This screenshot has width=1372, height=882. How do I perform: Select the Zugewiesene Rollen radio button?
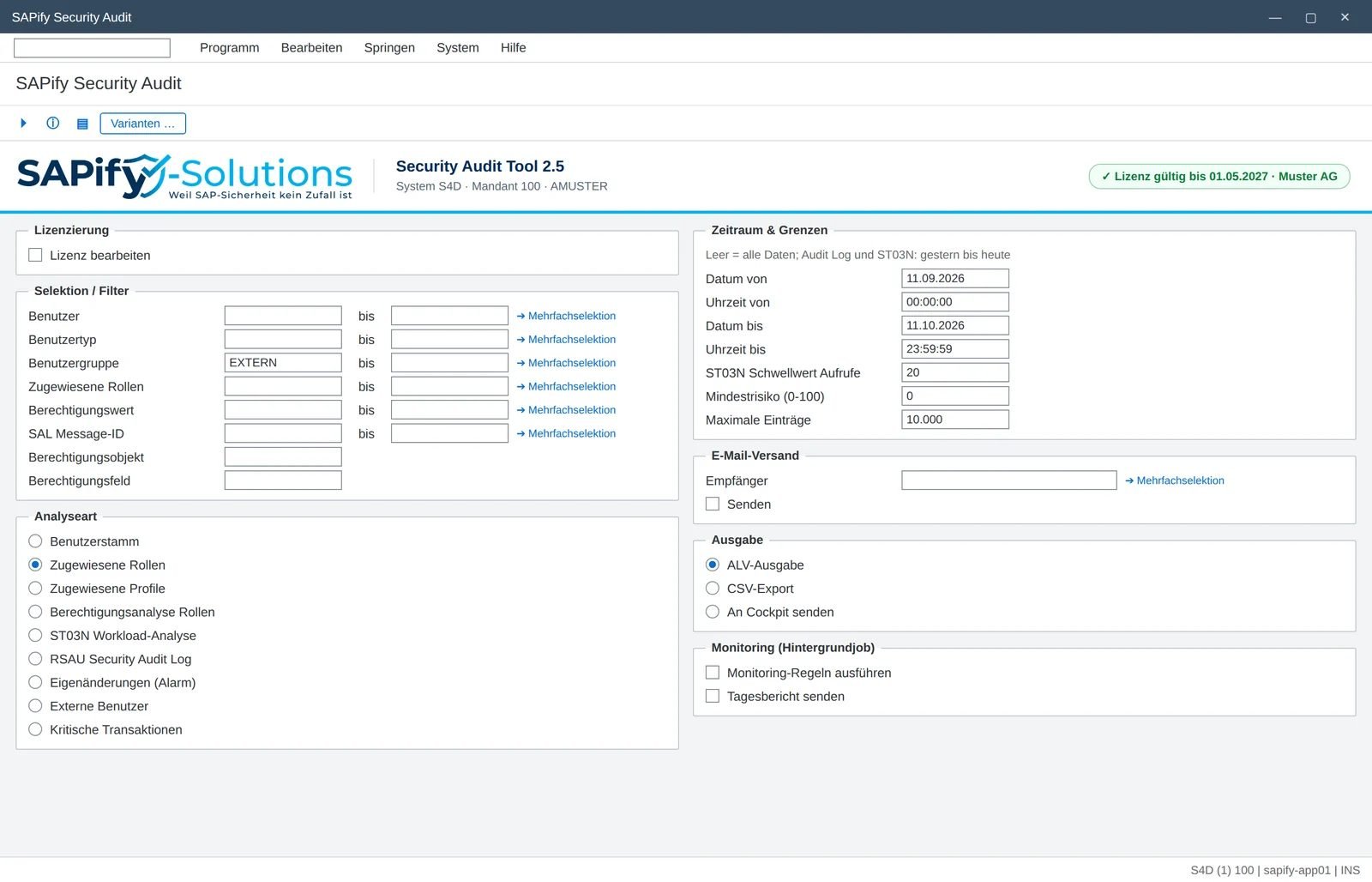coord(35,565)
